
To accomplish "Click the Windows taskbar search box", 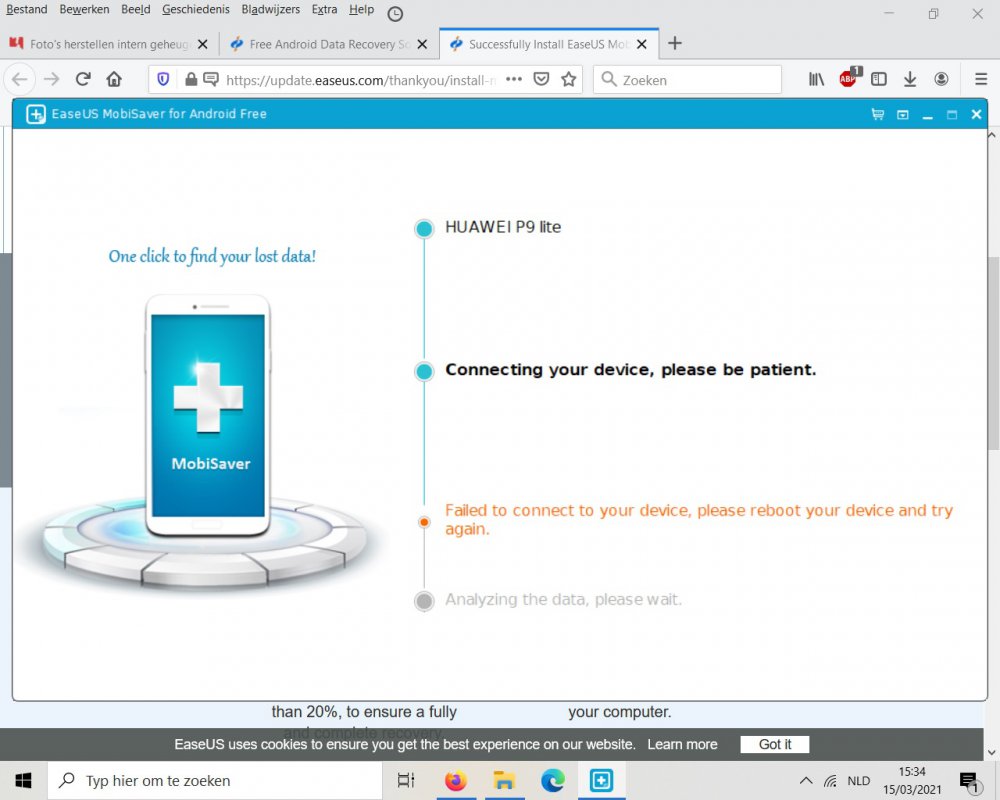I will pyautogui.click(x=215, y=780).
